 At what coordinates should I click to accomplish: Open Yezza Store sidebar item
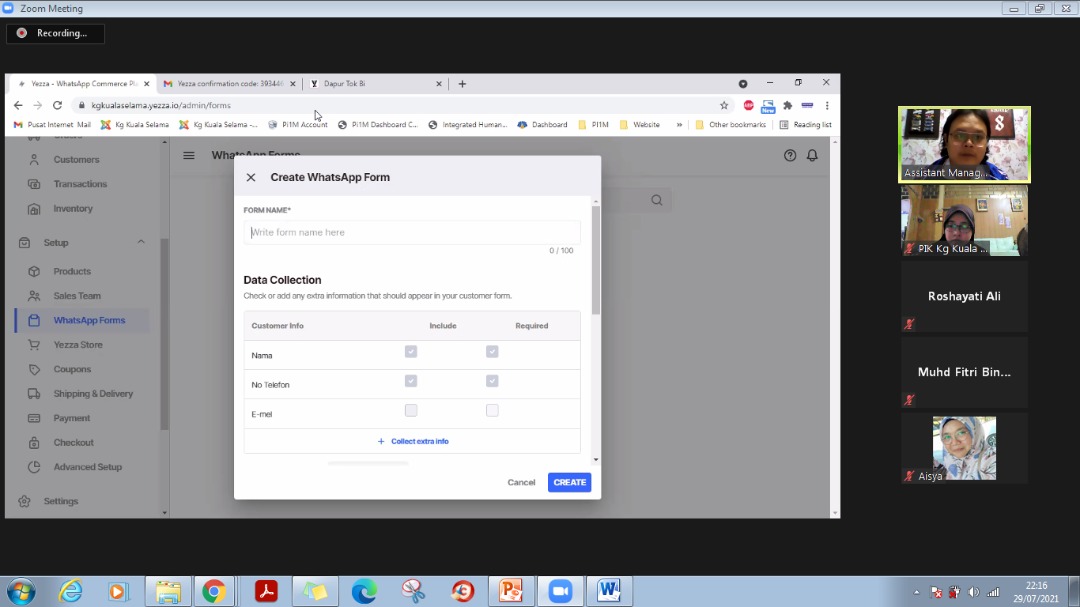tap(78, 344)
